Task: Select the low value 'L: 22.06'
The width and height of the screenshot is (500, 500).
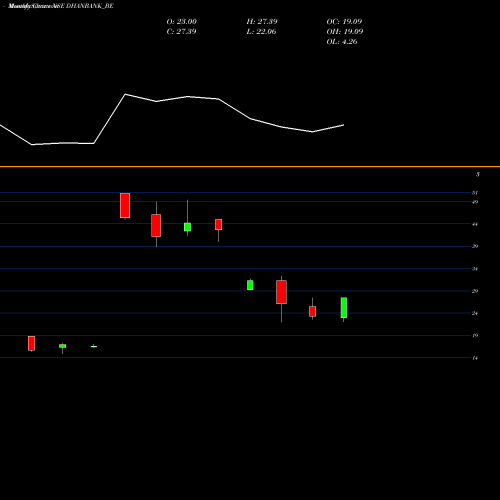Action: 261,32
